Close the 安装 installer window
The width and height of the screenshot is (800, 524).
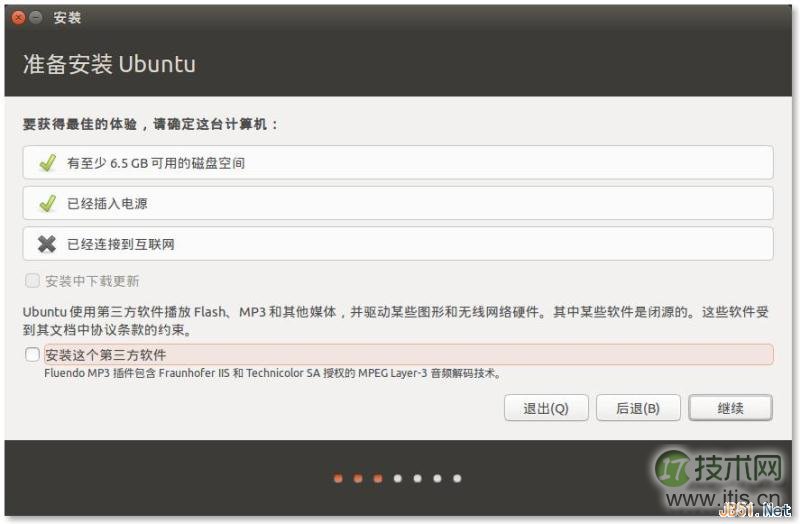(18, 18)
